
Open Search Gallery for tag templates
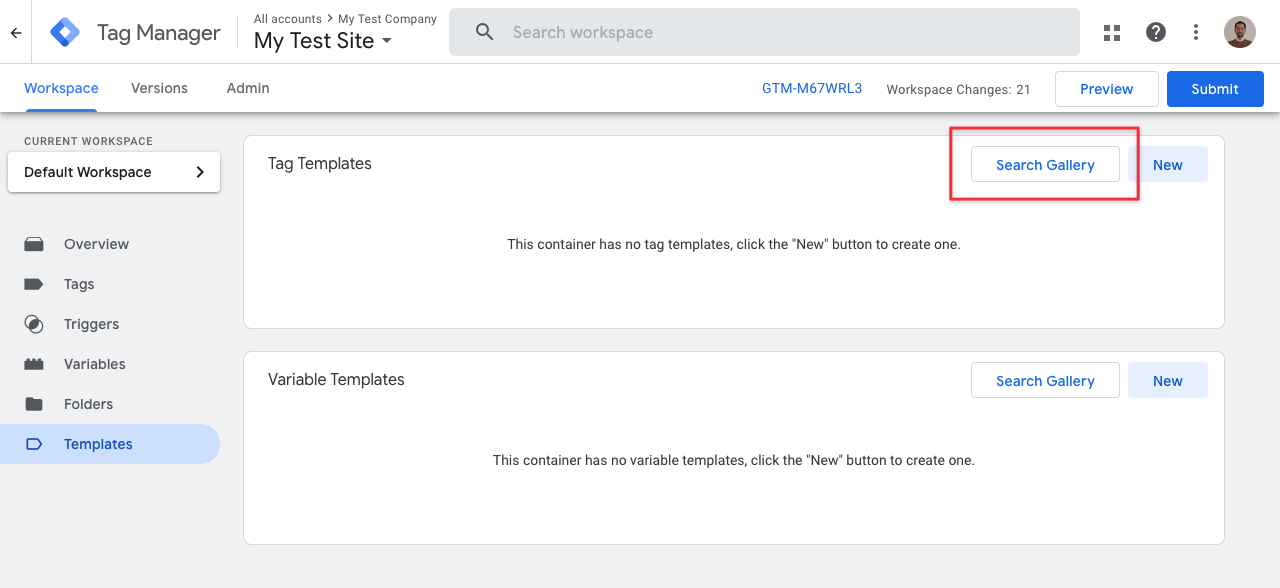[x=1044, y=164]
